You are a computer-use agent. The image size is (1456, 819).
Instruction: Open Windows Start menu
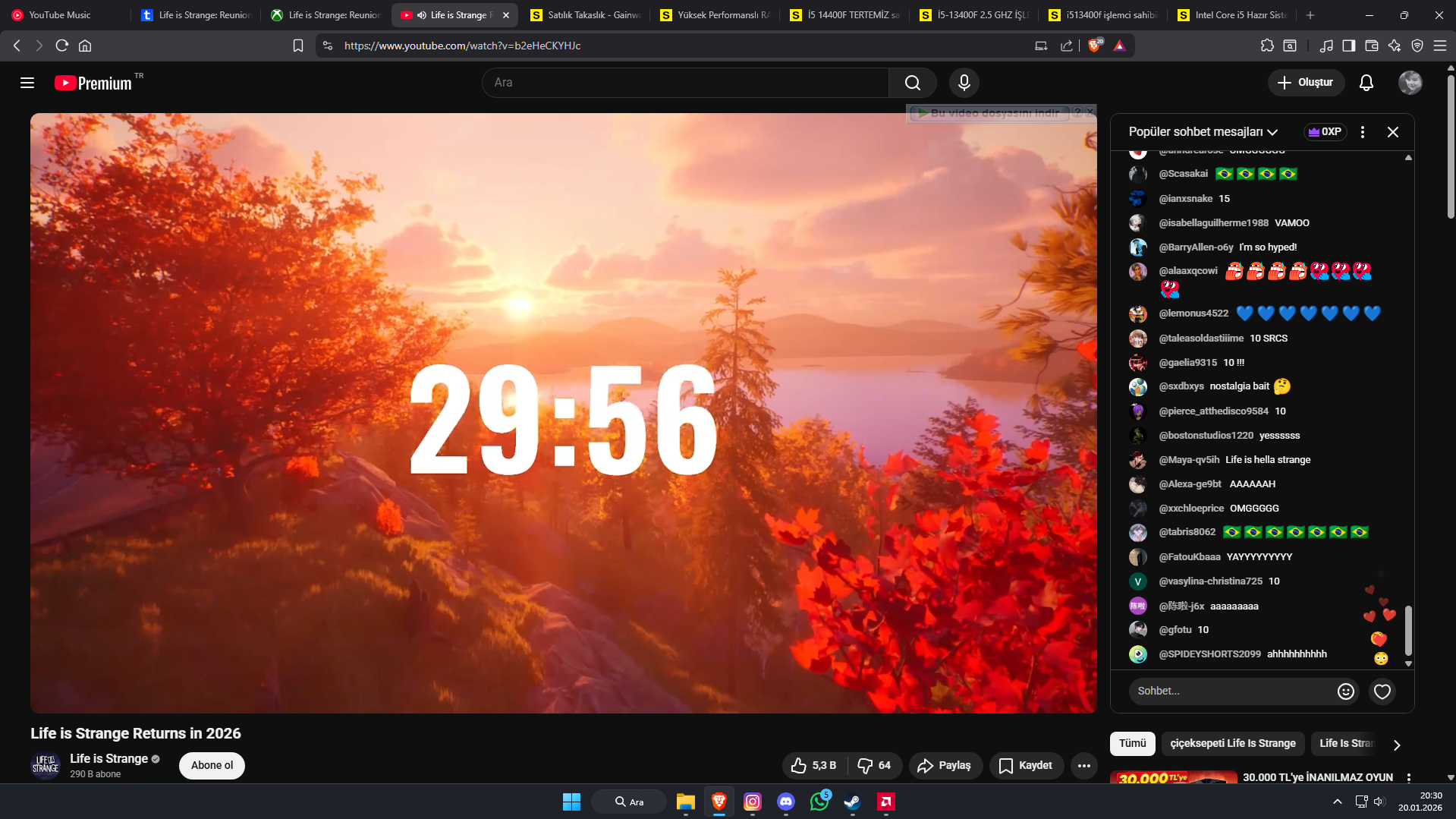(571, 802)
